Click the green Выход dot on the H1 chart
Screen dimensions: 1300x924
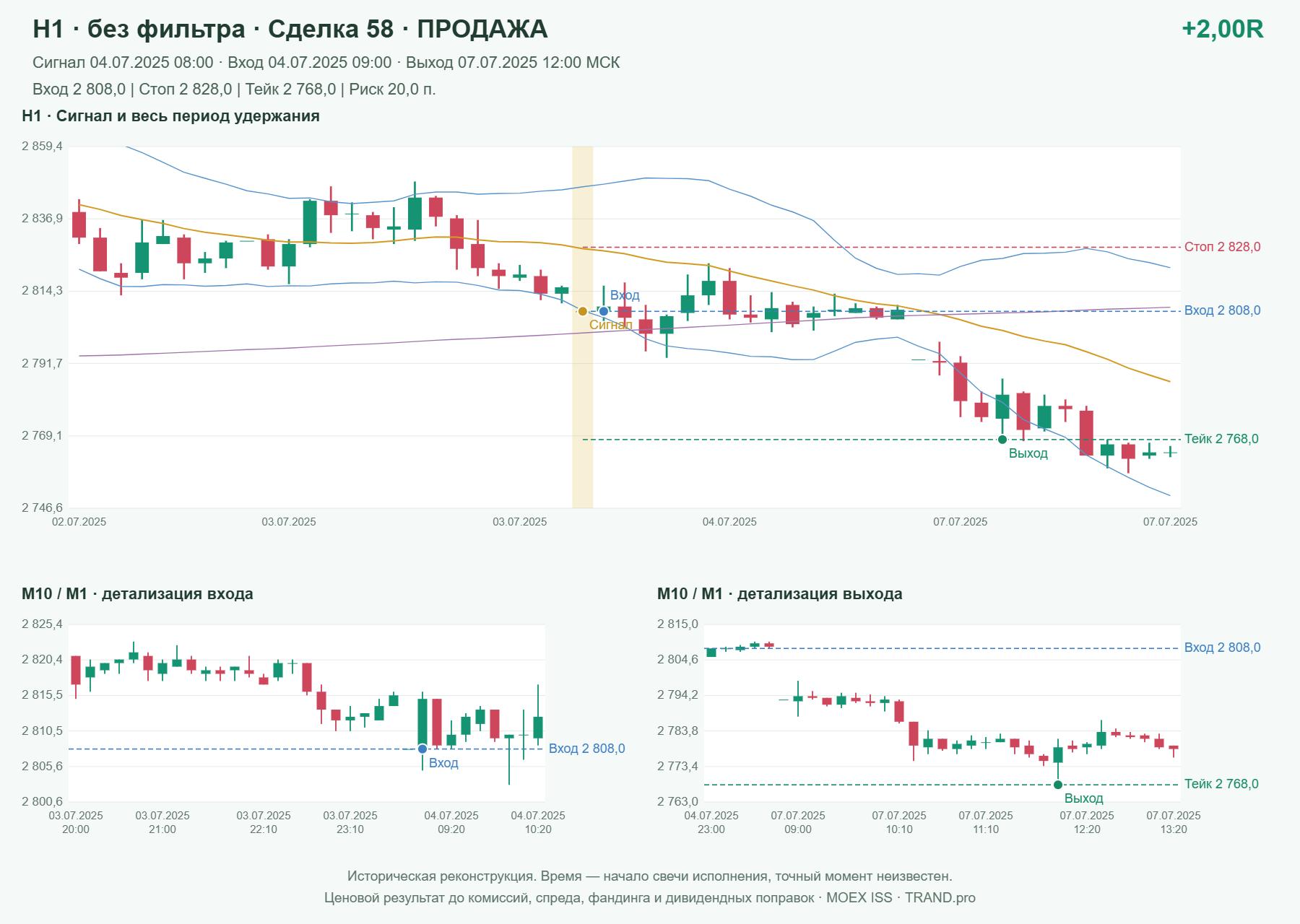(x=1002, y=440)
